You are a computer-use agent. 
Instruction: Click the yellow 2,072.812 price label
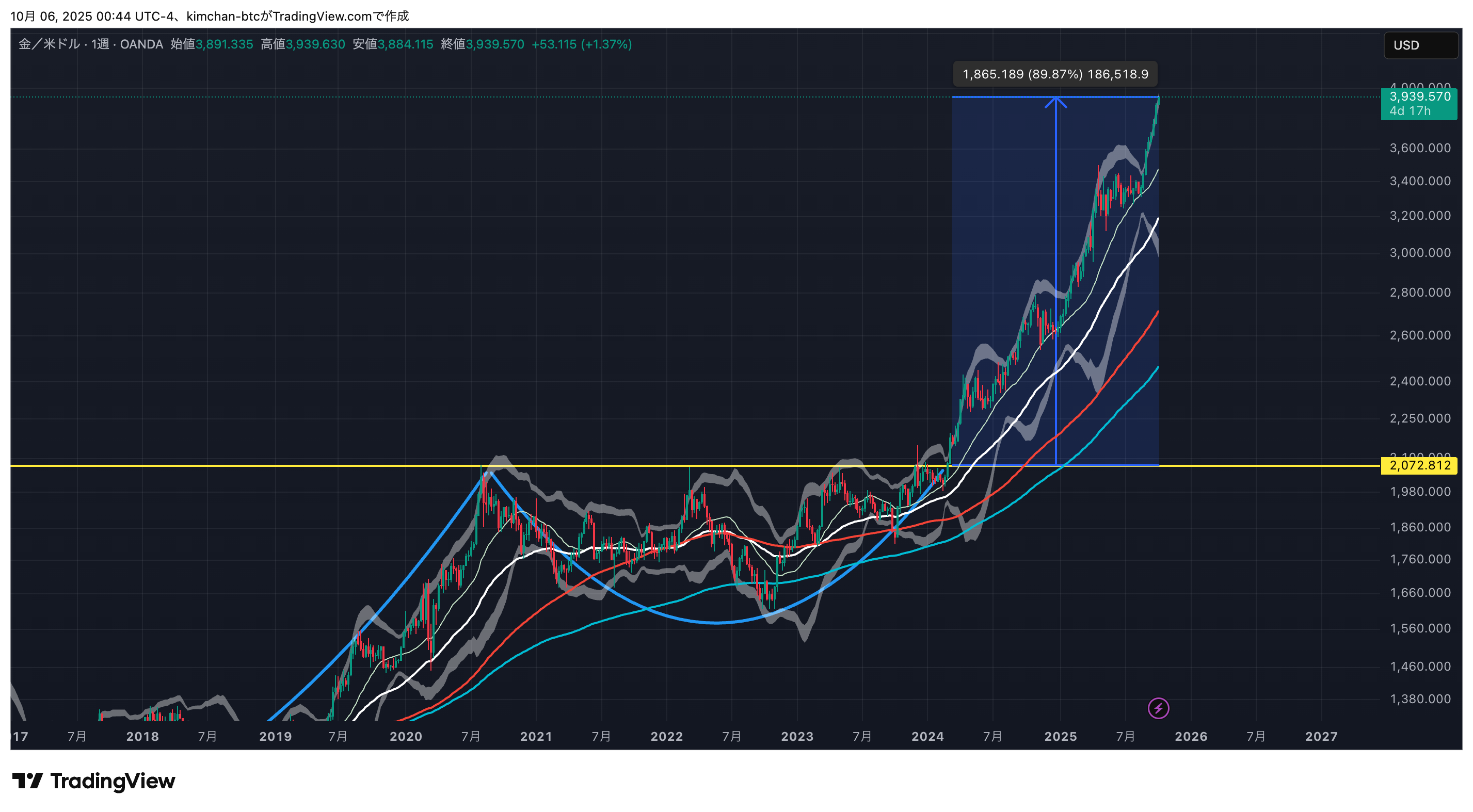(x=1419, y=465)
